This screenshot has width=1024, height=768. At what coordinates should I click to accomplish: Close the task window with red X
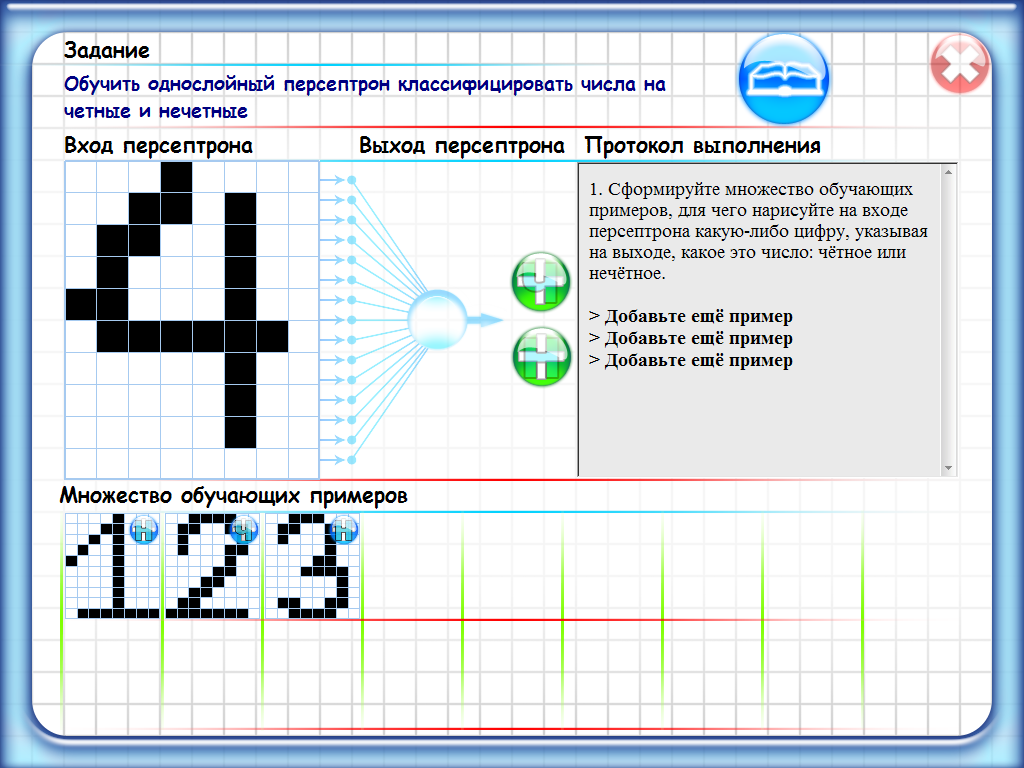[959, 66]
